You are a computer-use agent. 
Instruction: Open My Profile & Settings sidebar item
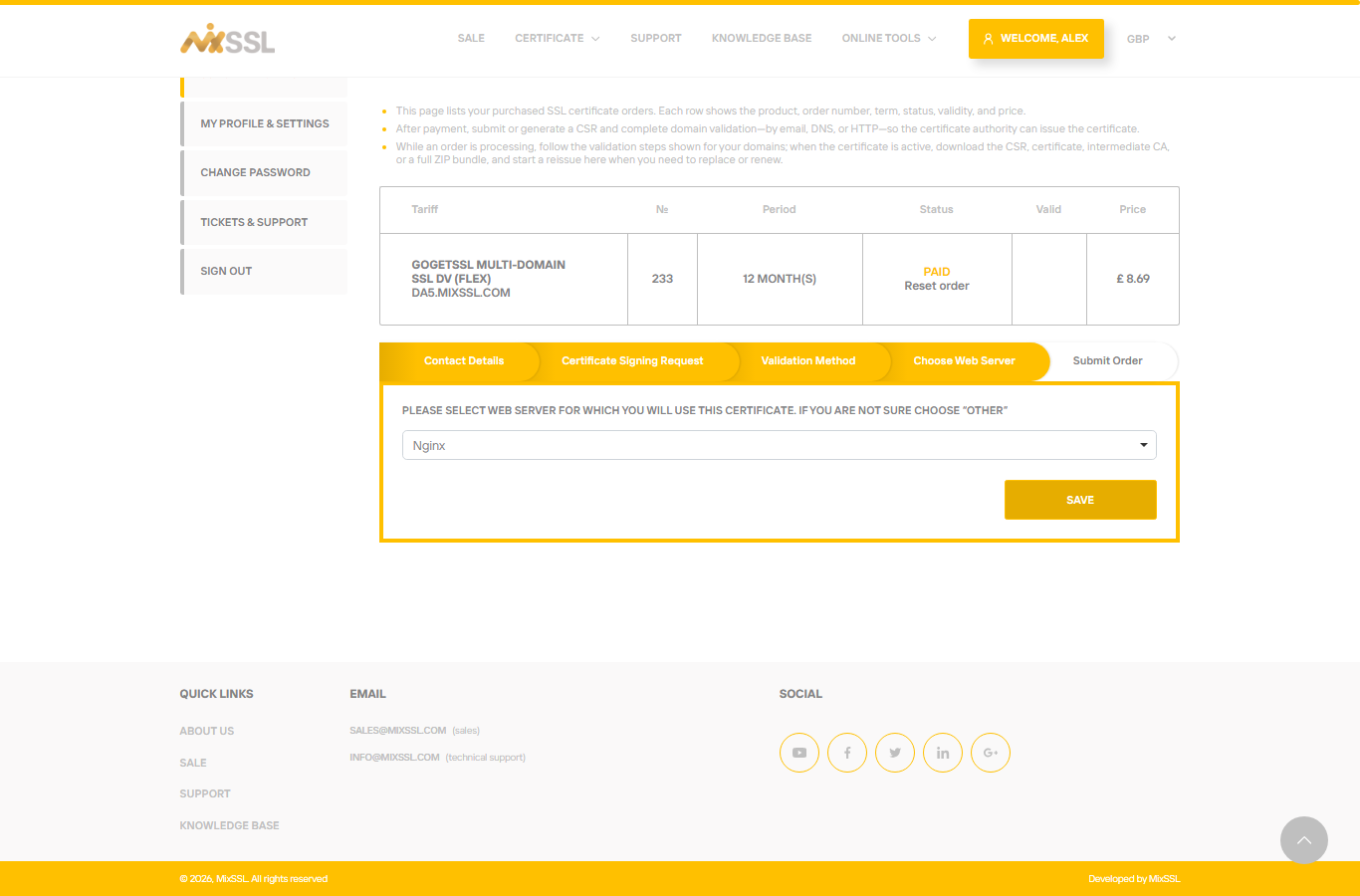tap(264, 123)
